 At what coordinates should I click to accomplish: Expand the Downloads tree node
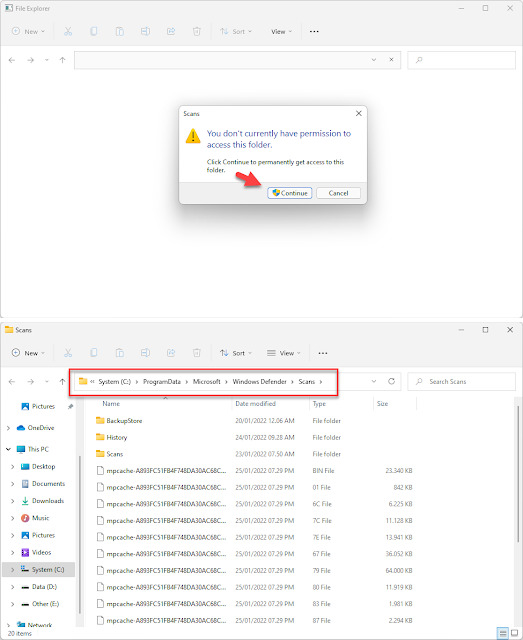(12, 501)
